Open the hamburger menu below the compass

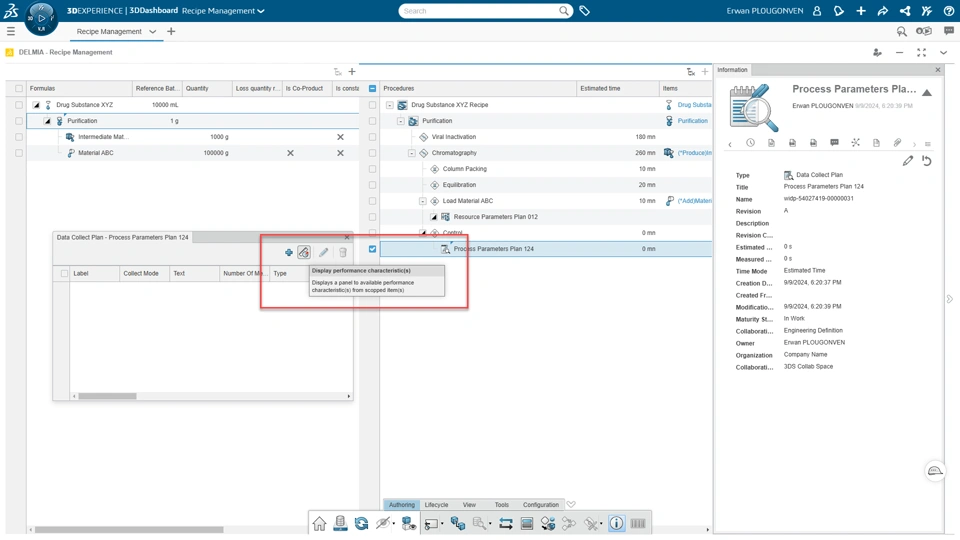click(10, 31)
